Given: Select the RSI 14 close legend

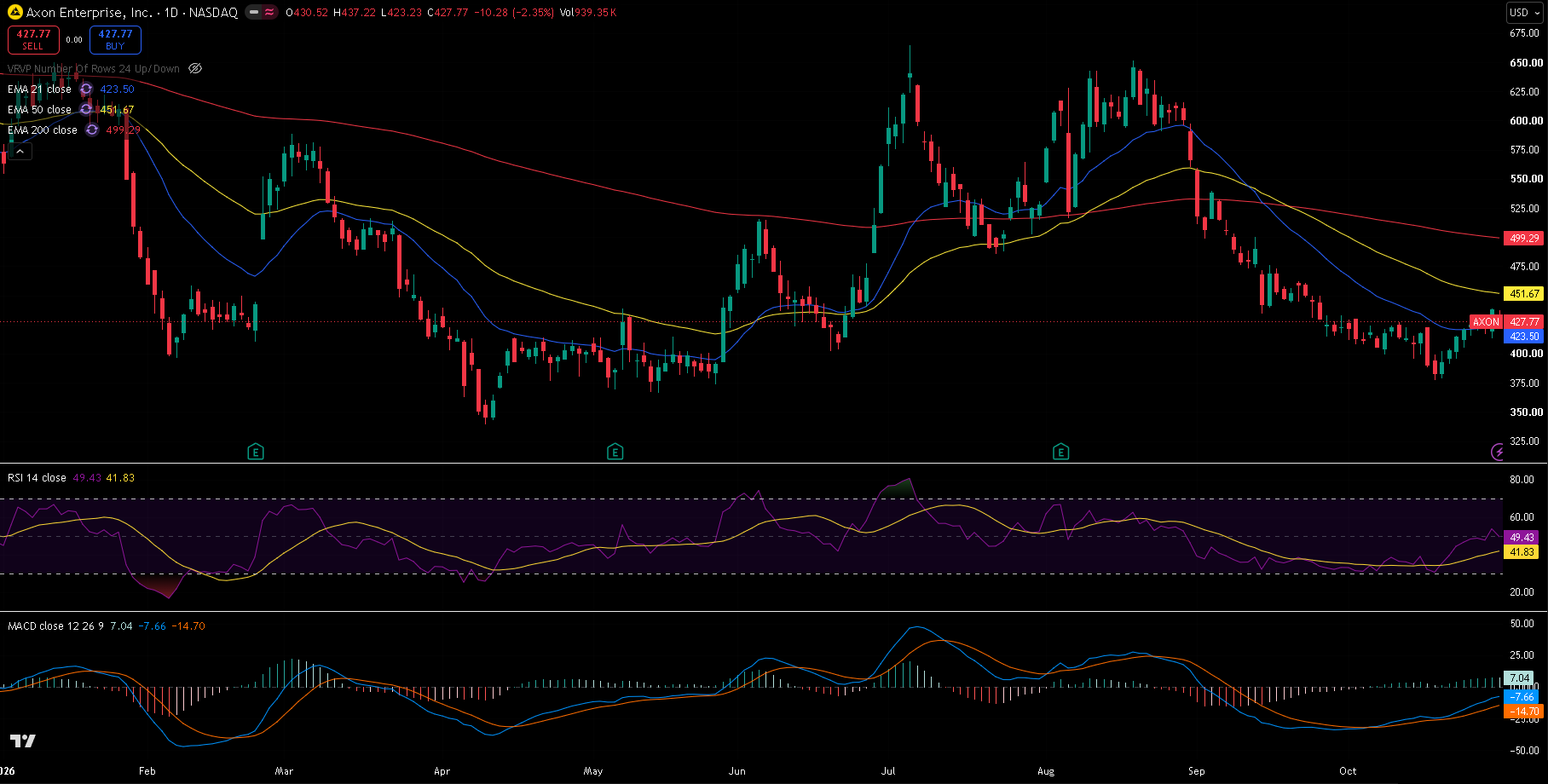Looking at the screenshot, I should pos(37,478).
